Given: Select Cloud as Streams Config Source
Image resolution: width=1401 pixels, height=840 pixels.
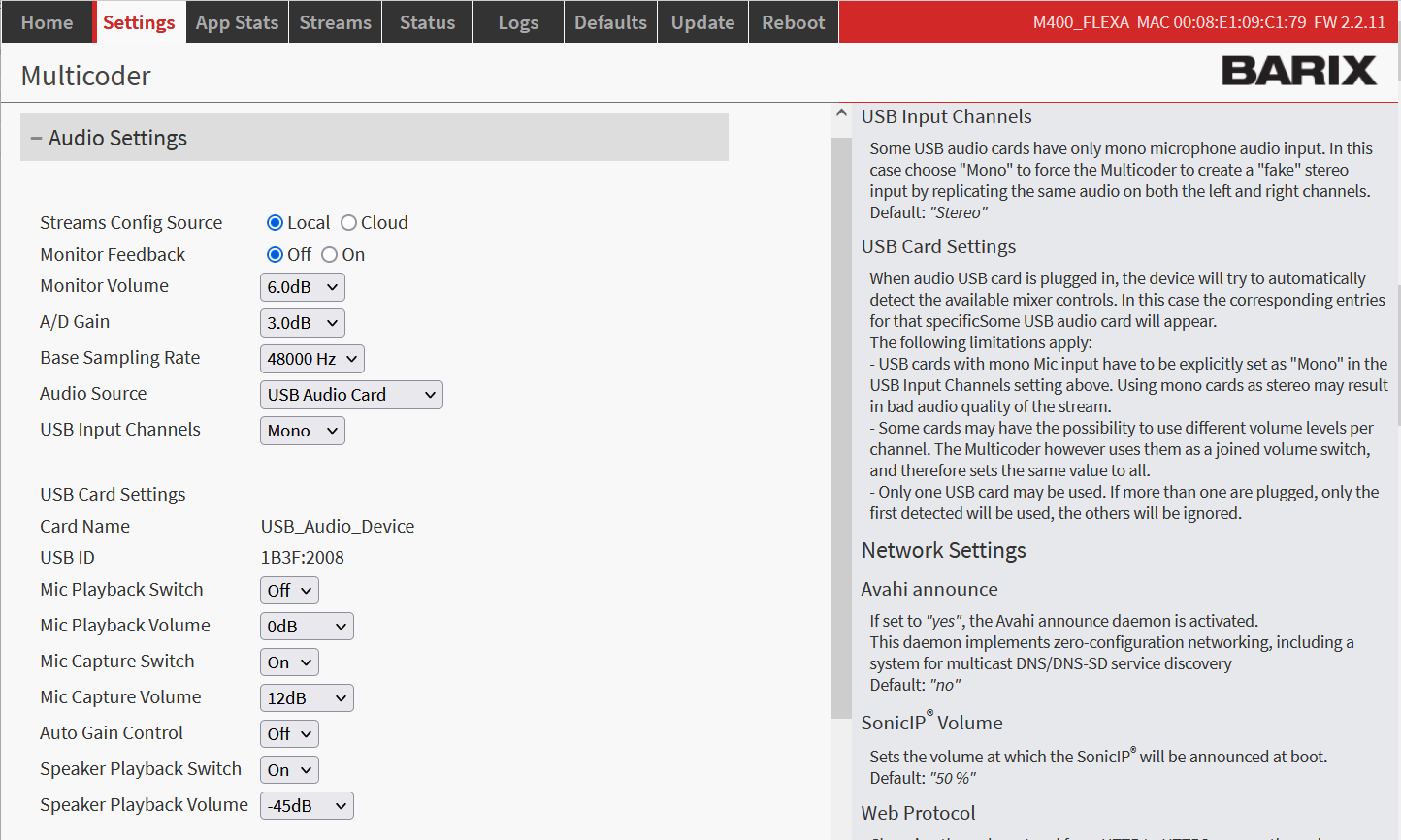Looking at the screenshot, I should click(x=349, y=223).
